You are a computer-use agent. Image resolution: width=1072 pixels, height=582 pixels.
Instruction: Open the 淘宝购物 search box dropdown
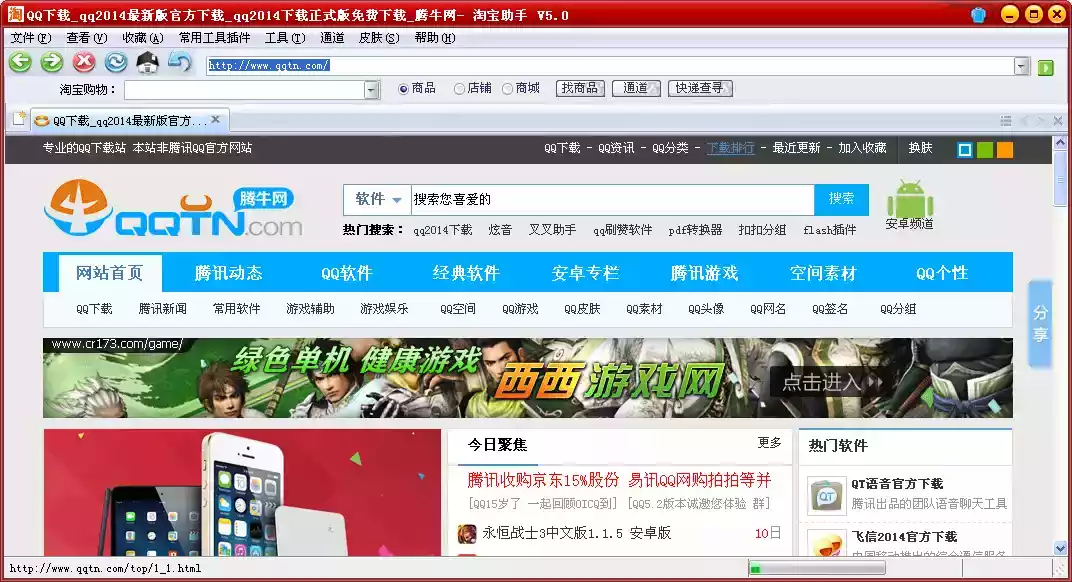pyautogui.click(x=372, y=90)
